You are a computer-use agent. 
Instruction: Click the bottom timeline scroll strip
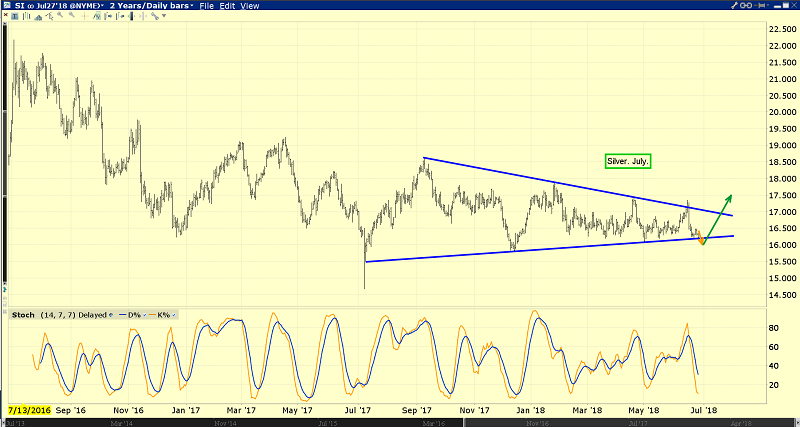coord(400,422)
